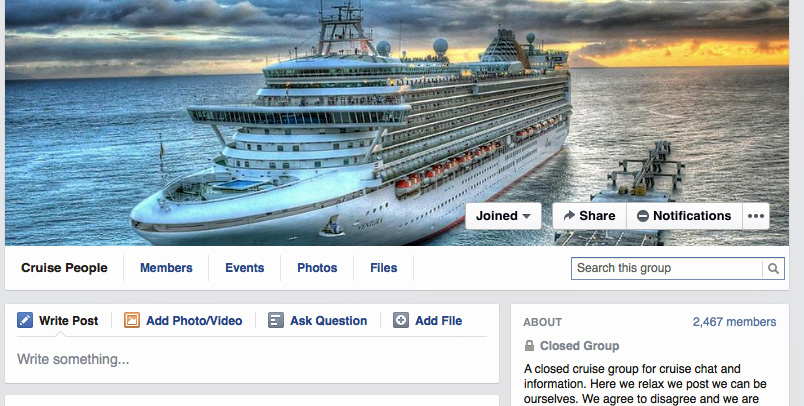Click the Write something text area

[250, 359]
